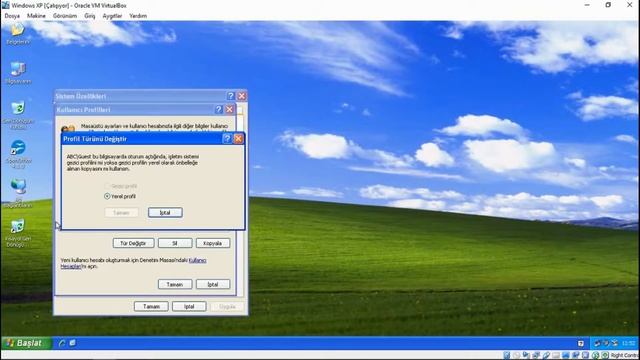Open the Aygıtlar menu
The height and width of the screenshot is (360, 640).
pyautogui.click(x=112, y=16)
